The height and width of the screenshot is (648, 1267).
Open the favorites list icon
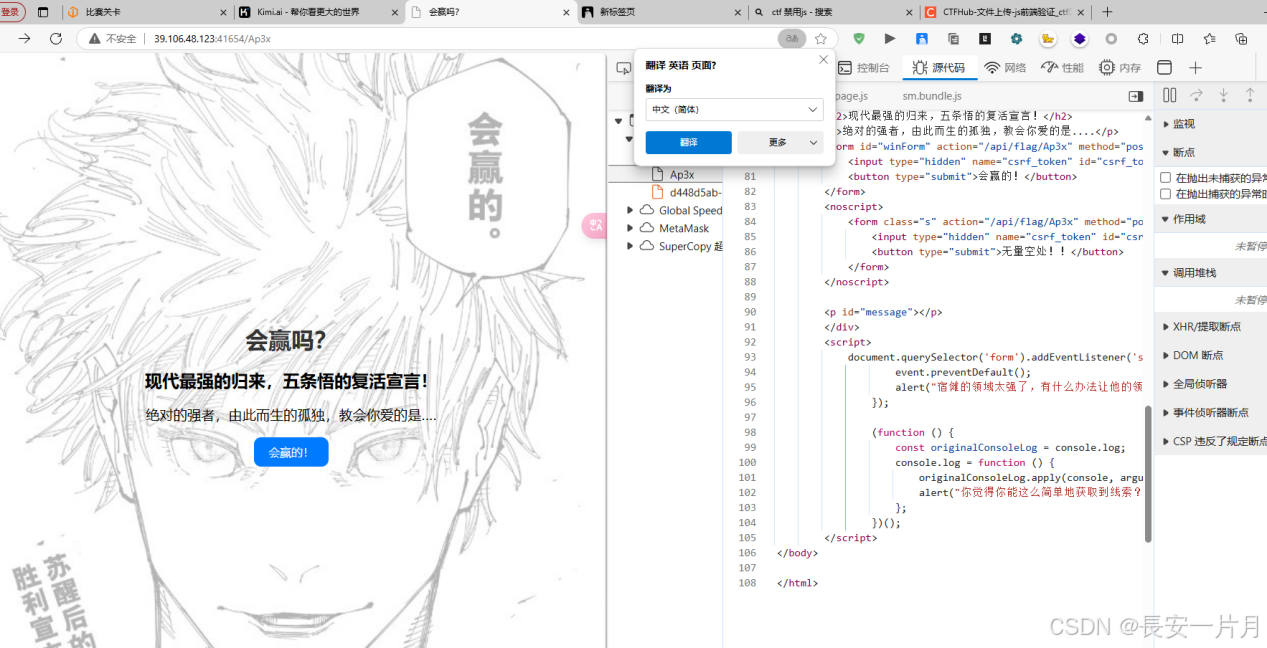click(x=1209, y=38)
